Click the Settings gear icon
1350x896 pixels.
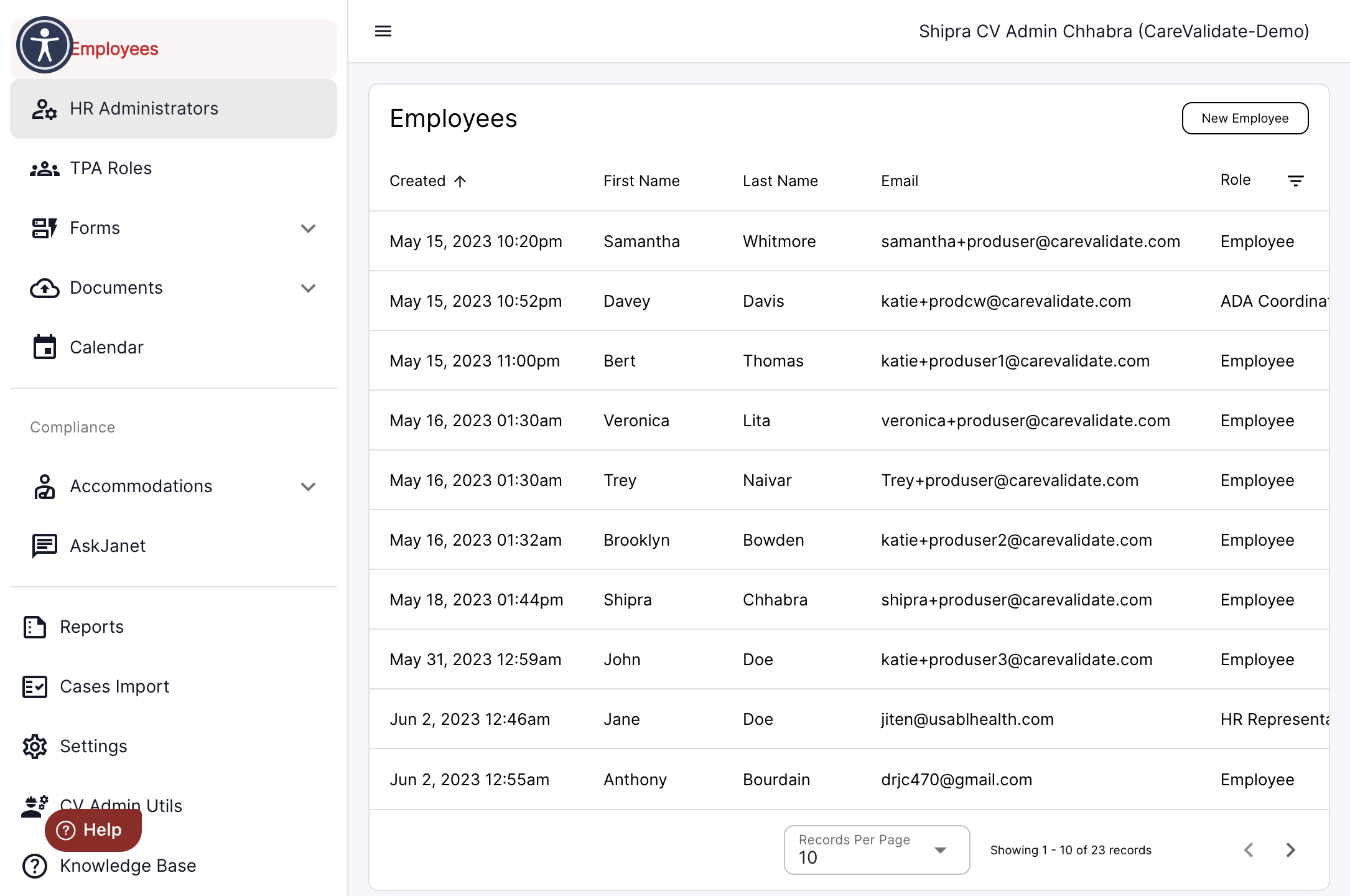pyautogui.click(x=35, y=747)
